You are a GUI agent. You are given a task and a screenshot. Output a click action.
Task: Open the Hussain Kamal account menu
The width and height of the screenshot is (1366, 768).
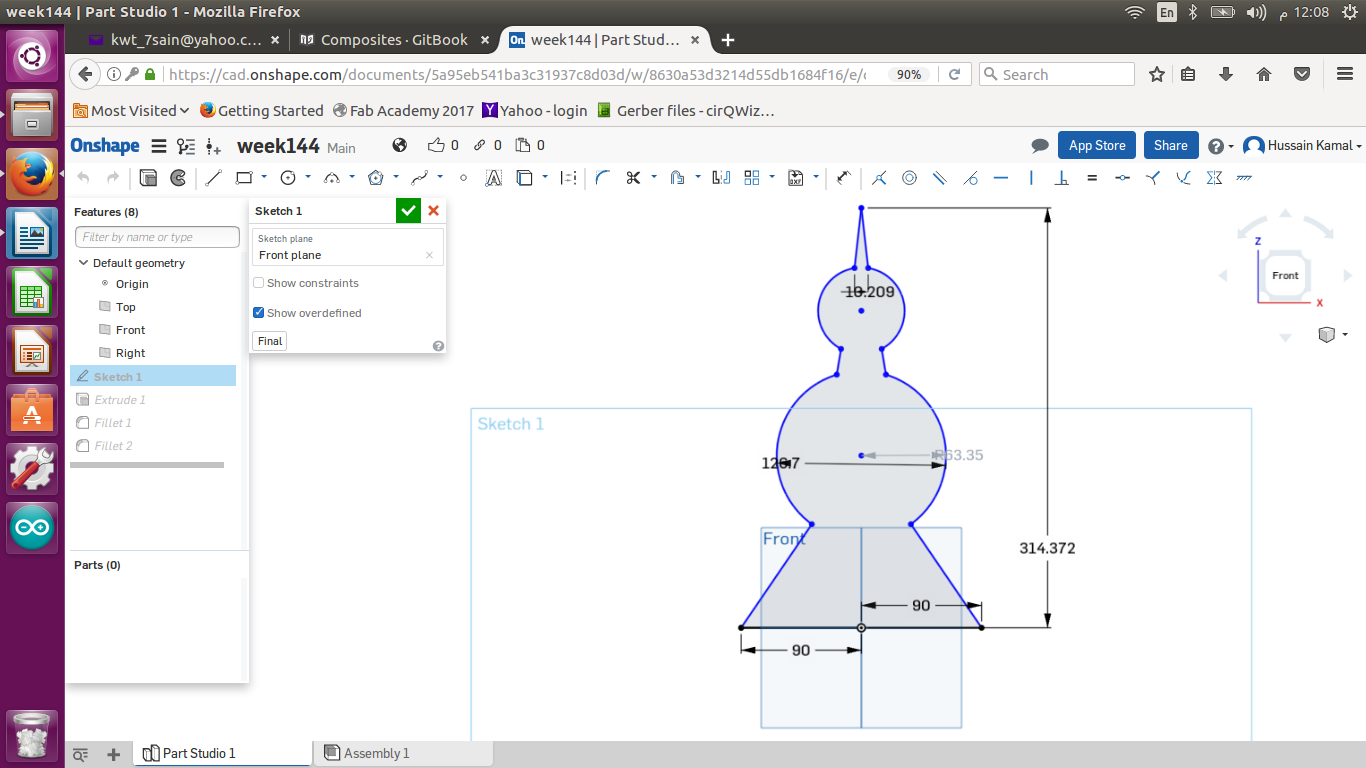1303,146
